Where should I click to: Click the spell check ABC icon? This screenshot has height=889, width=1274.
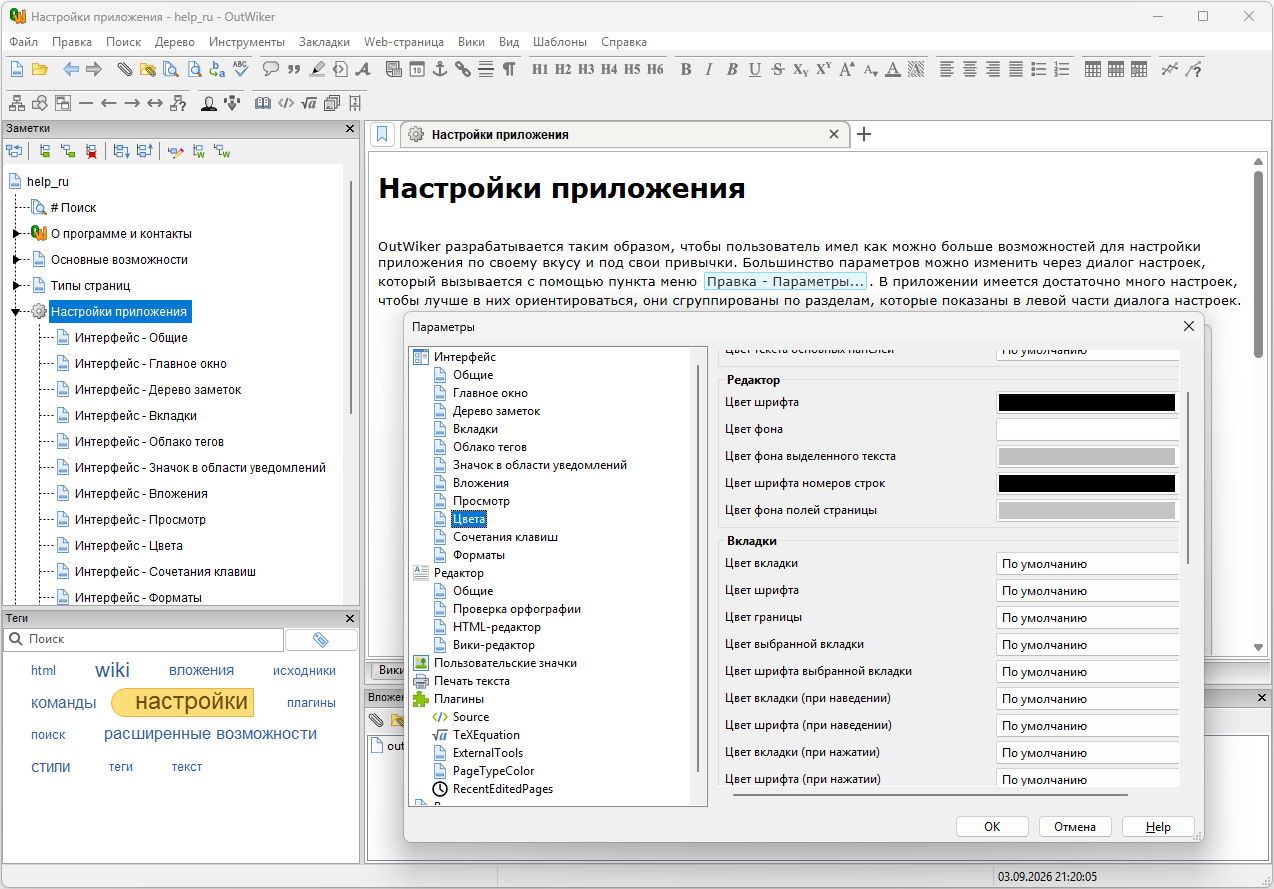tap(240, 69)
